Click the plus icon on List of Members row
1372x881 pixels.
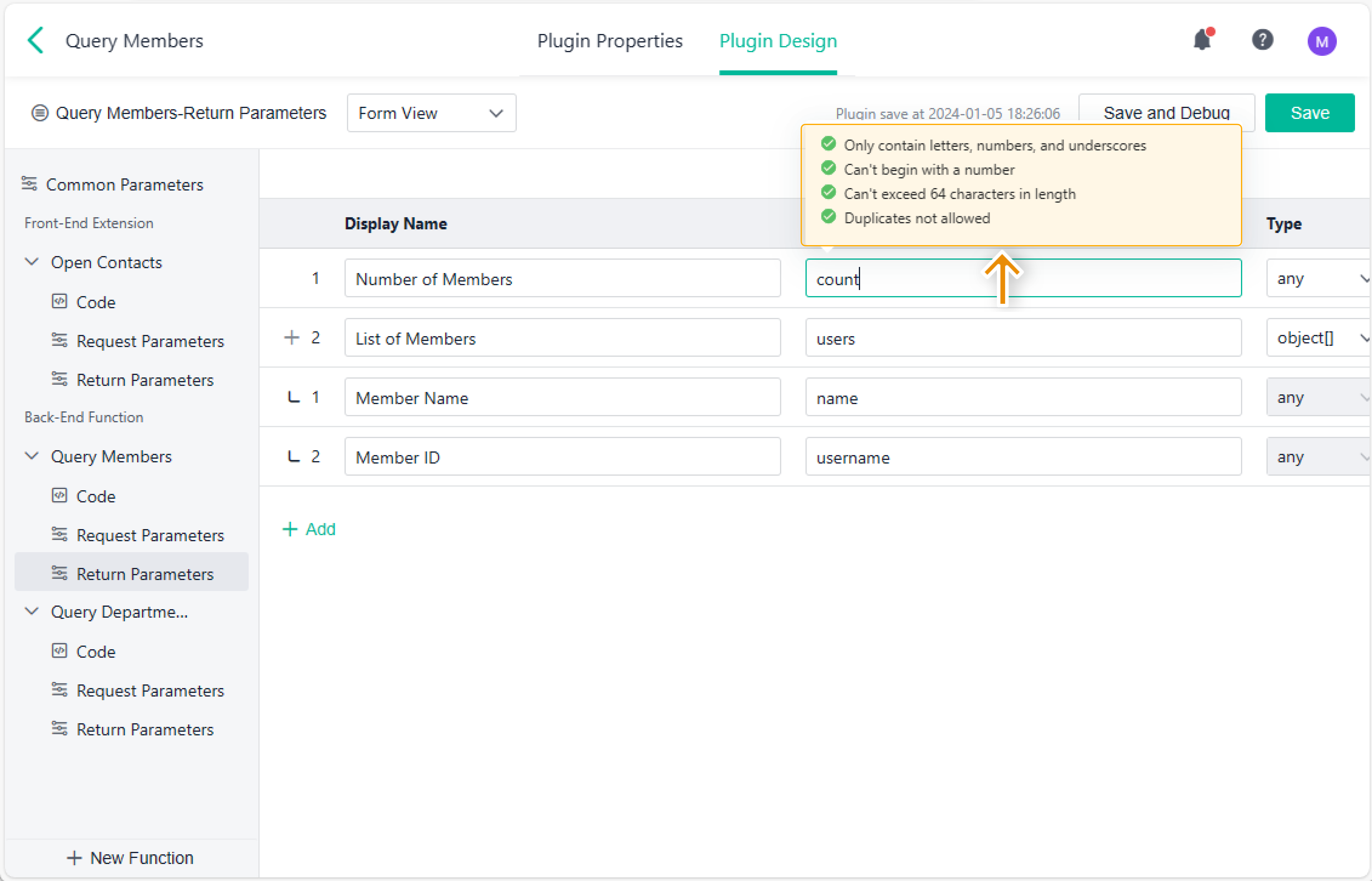(292, 338)
